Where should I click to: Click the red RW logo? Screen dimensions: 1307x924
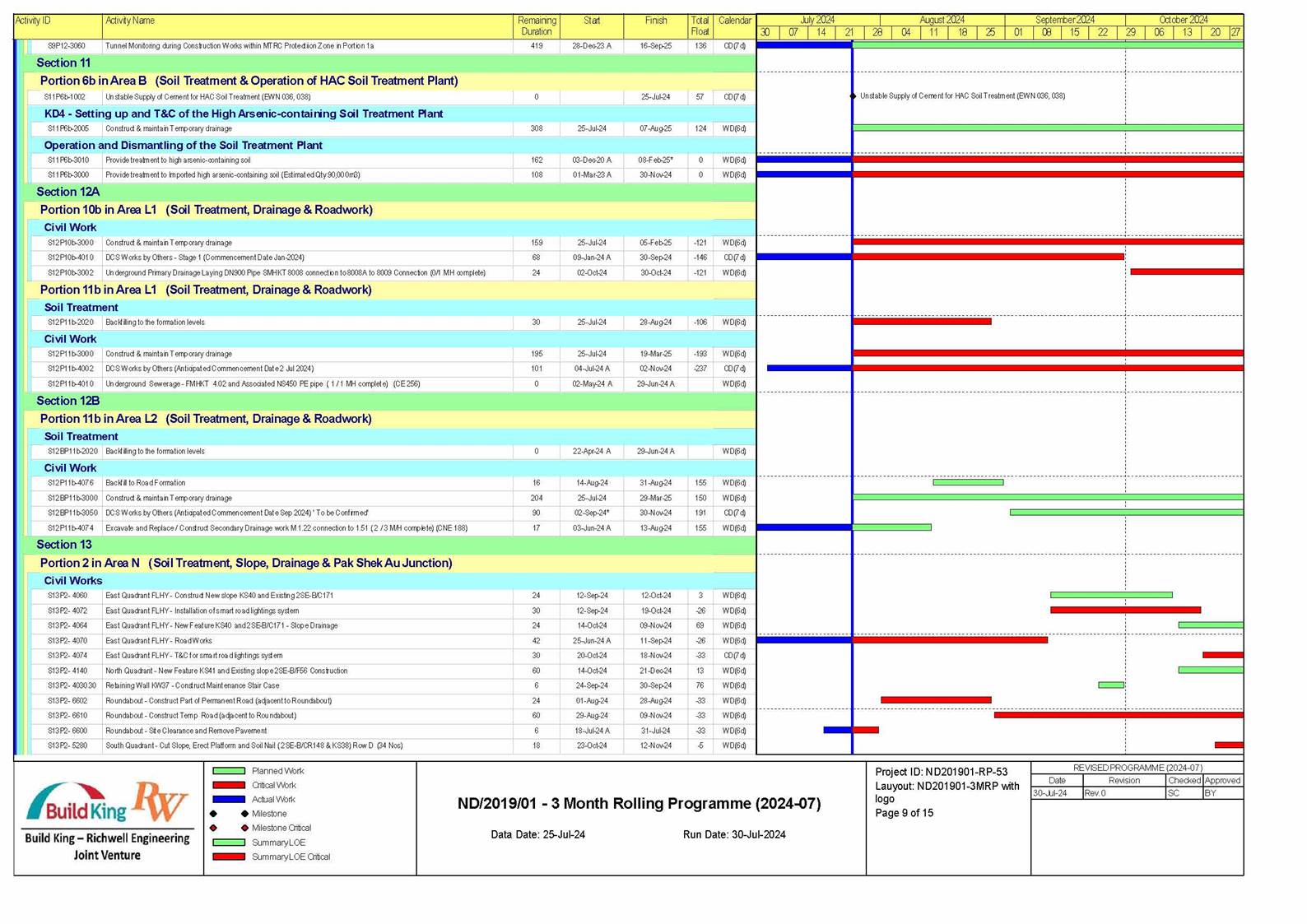[x=160, y=801]
